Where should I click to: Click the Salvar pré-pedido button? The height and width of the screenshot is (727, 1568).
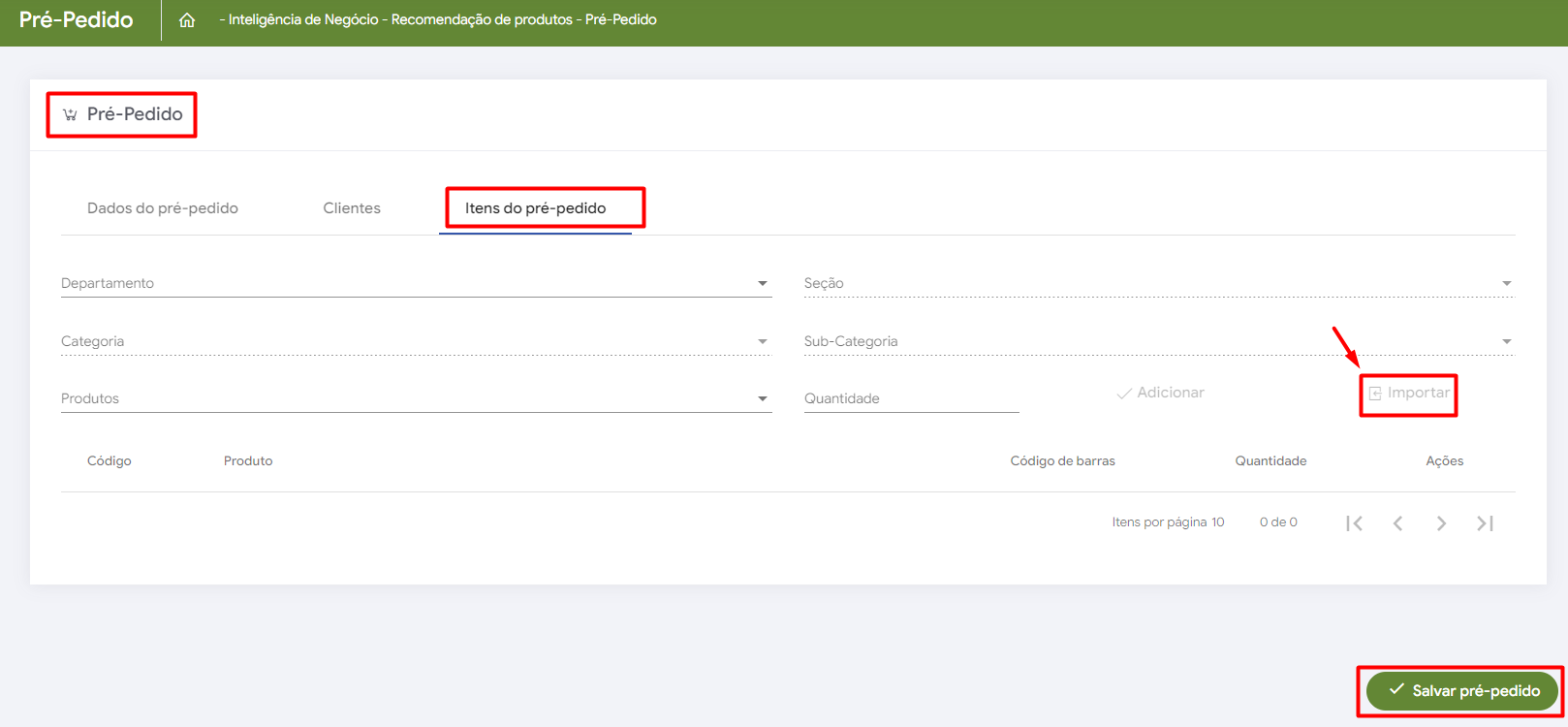point(1461,691)
